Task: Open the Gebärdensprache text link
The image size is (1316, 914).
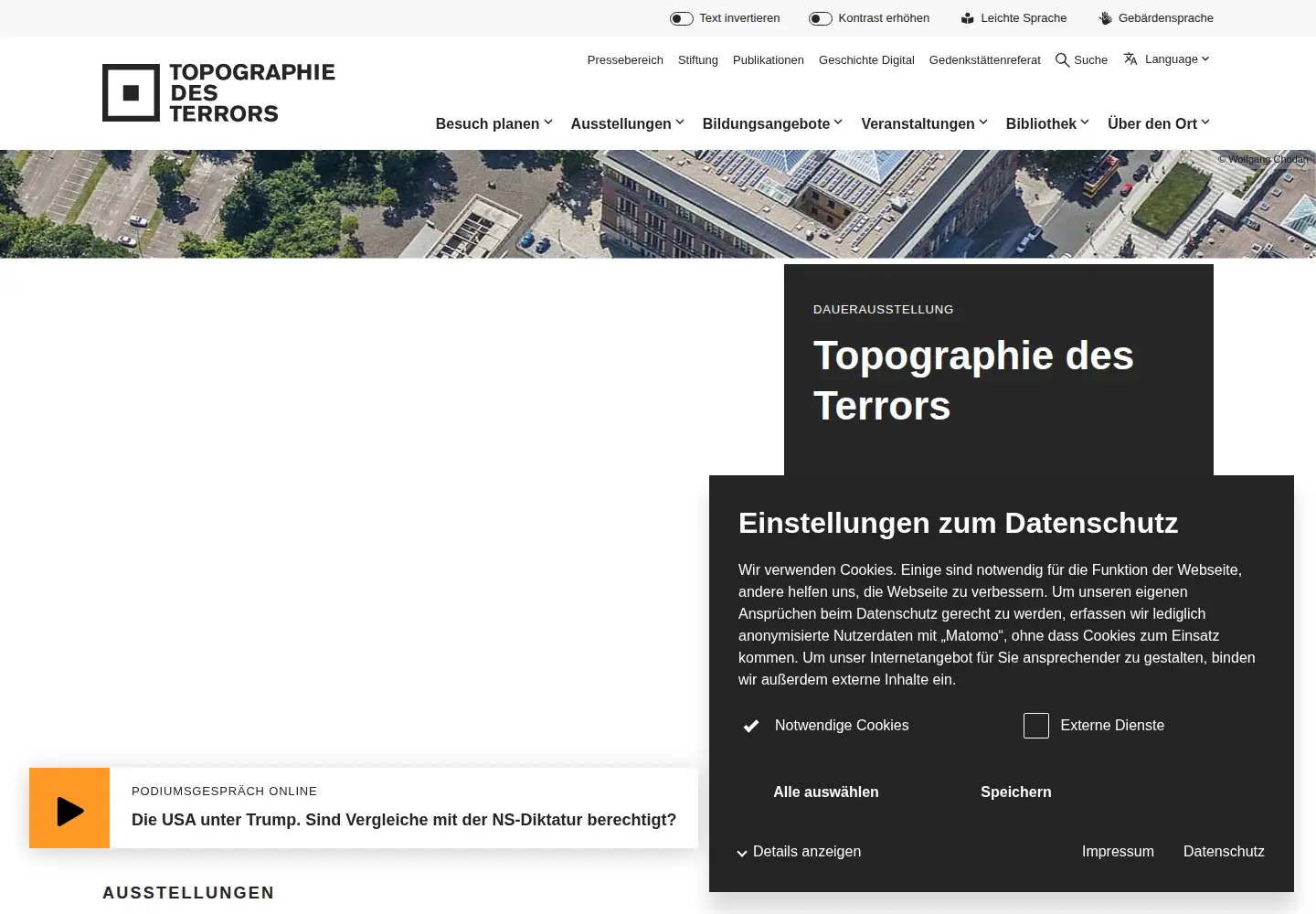Action: pos(1166,18)
